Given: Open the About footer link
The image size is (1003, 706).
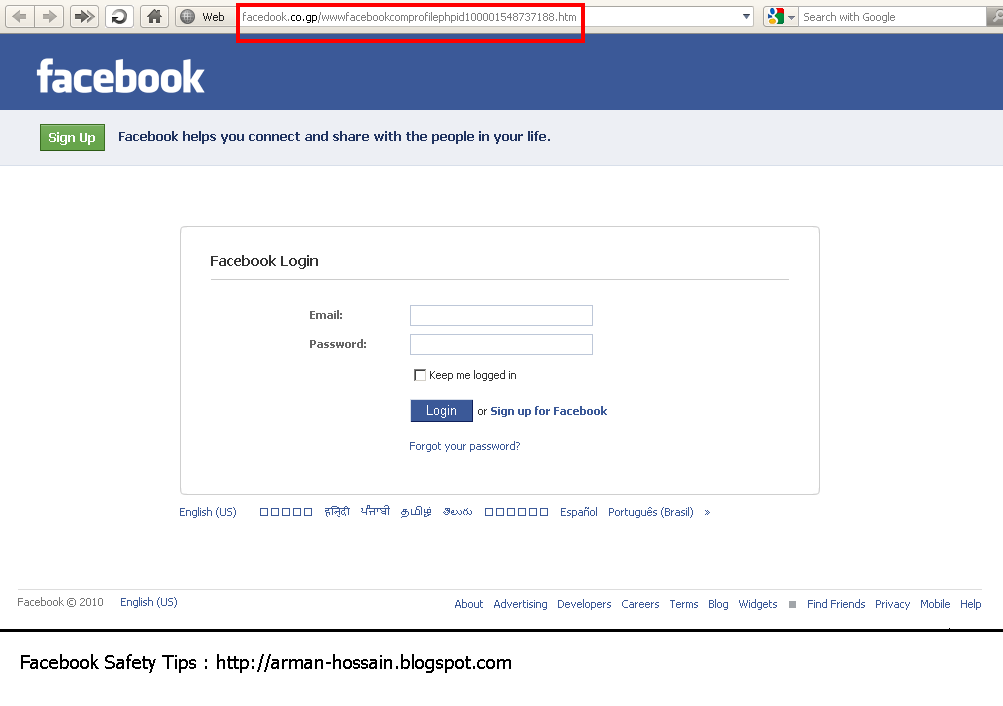Looking at the screenshot, I should pyautogui.click(x=468, y=604).
